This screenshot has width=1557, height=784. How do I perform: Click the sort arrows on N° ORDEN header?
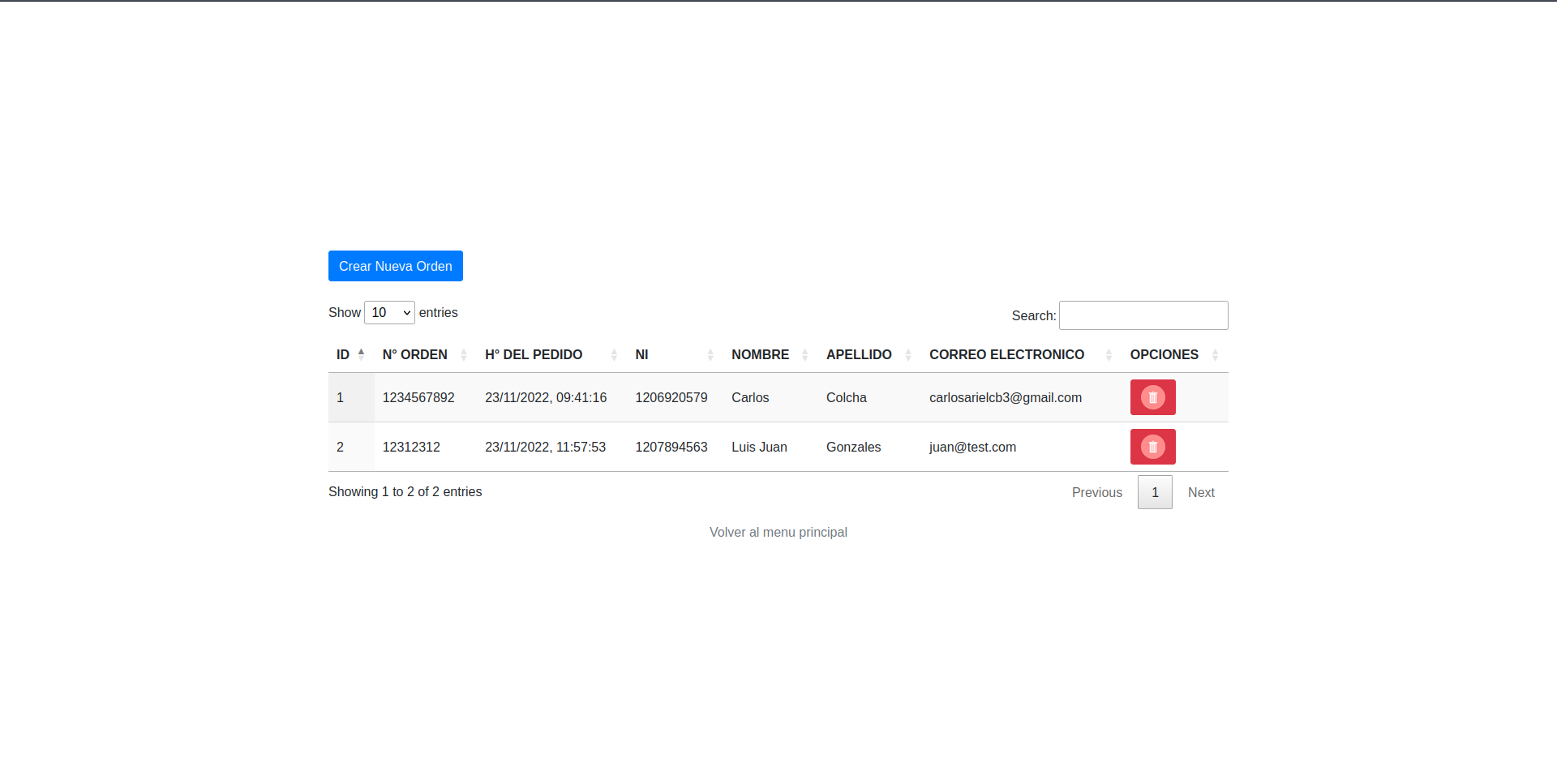462,354
